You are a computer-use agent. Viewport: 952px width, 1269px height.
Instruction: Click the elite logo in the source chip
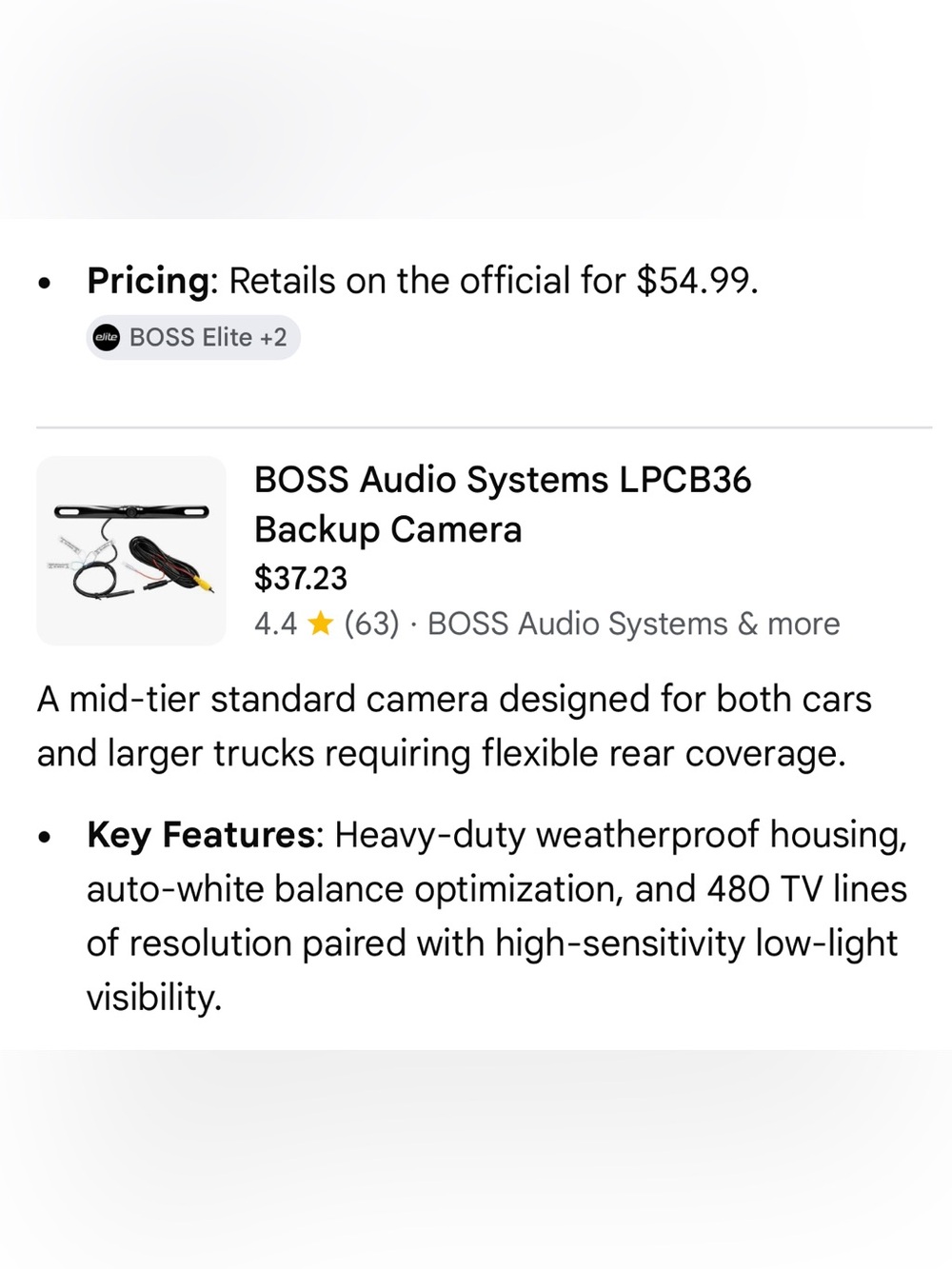point(107,338)
